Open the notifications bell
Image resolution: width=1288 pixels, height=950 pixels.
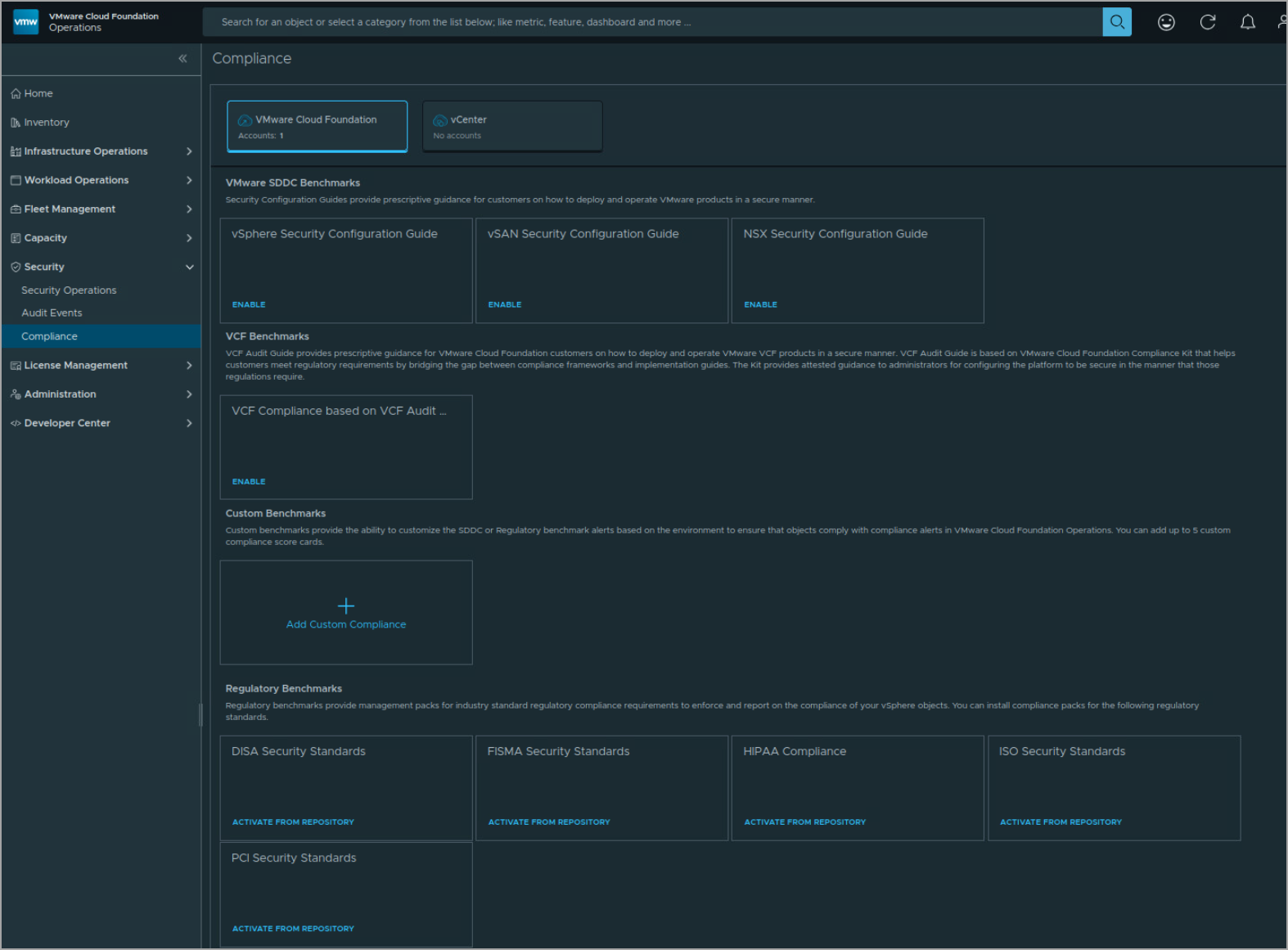1247,22
